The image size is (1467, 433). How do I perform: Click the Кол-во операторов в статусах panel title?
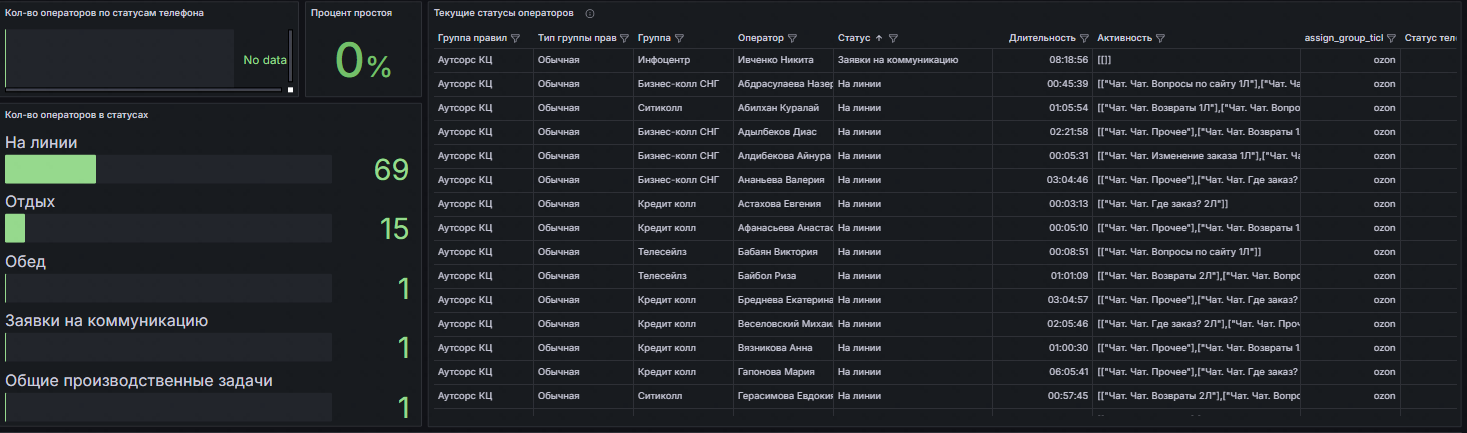pos(77,115)
